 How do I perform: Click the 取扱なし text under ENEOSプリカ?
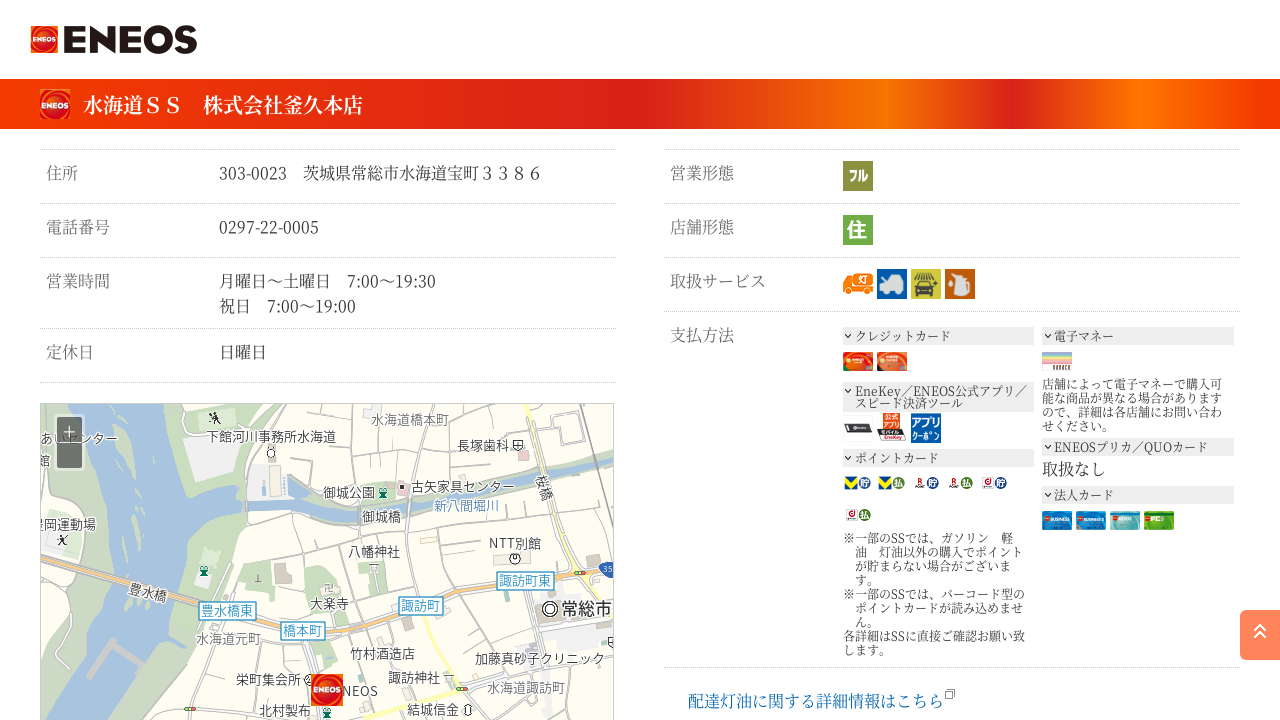tap(1074, 469)
